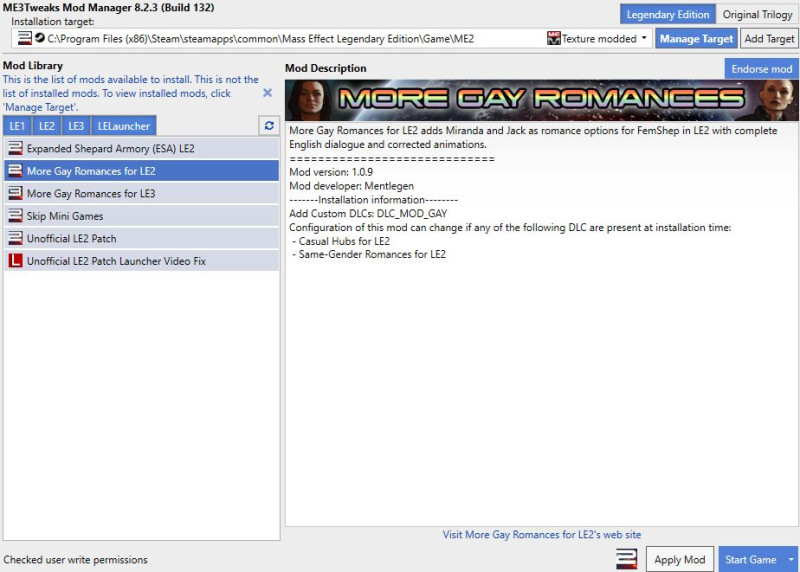The width and height of the screenshot is (800, 572).
Task: Click the Skip Mini Games mod icon
Action: click(x=16, y=216)
